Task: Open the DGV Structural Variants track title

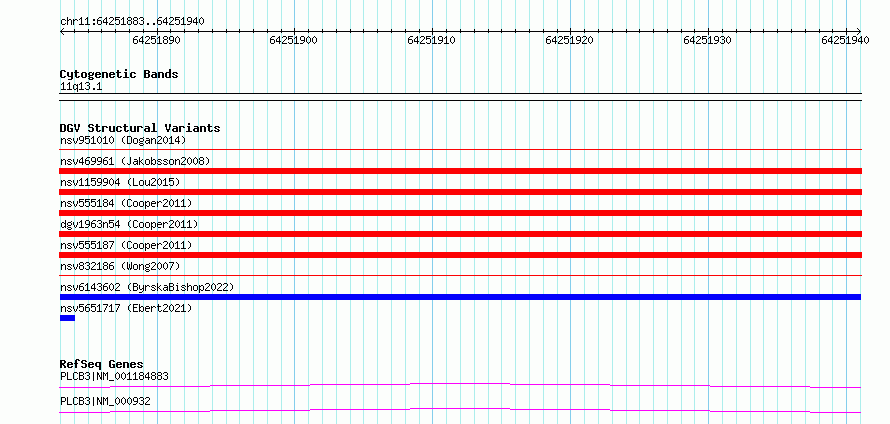Action: pos(140,128)
